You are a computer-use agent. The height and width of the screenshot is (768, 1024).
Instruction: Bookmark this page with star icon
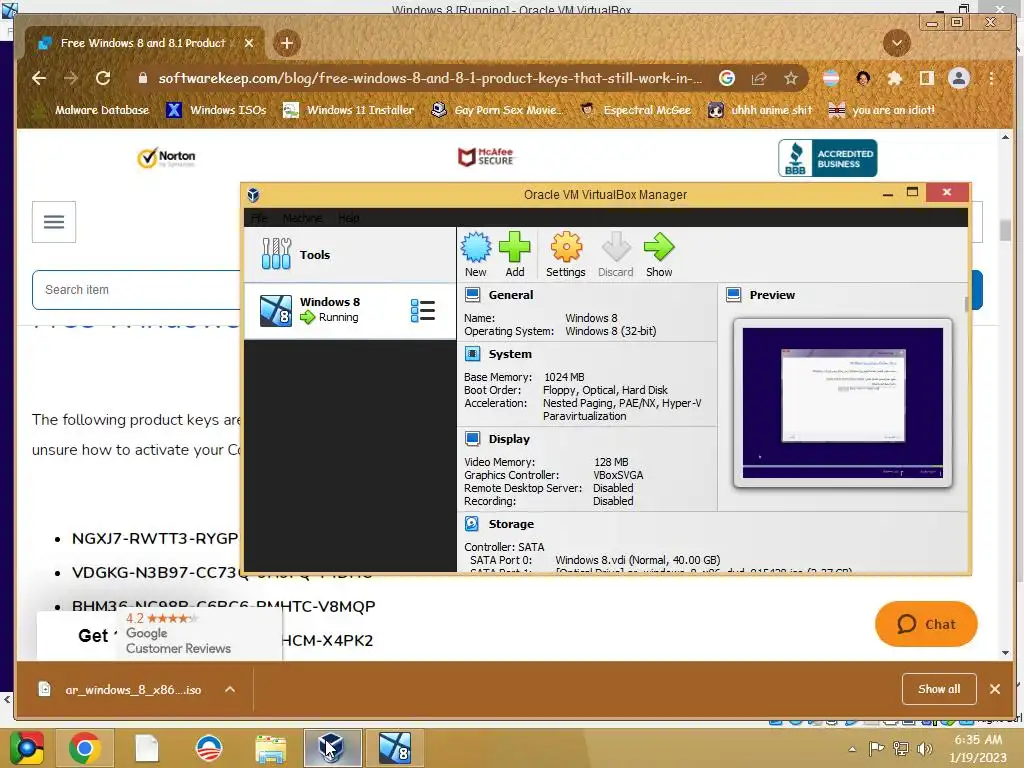point(791,78)
